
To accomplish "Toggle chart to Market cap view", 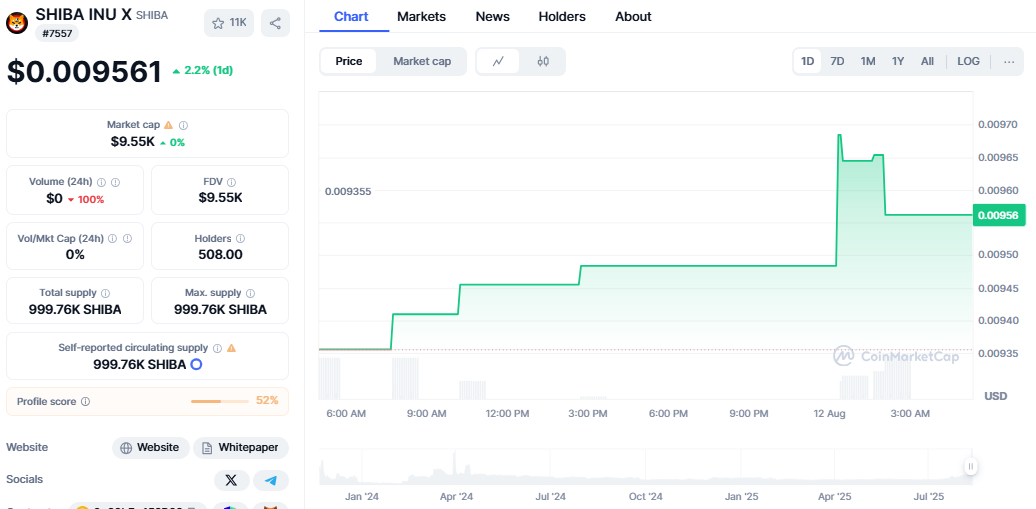I will click(x=422, y=61).
